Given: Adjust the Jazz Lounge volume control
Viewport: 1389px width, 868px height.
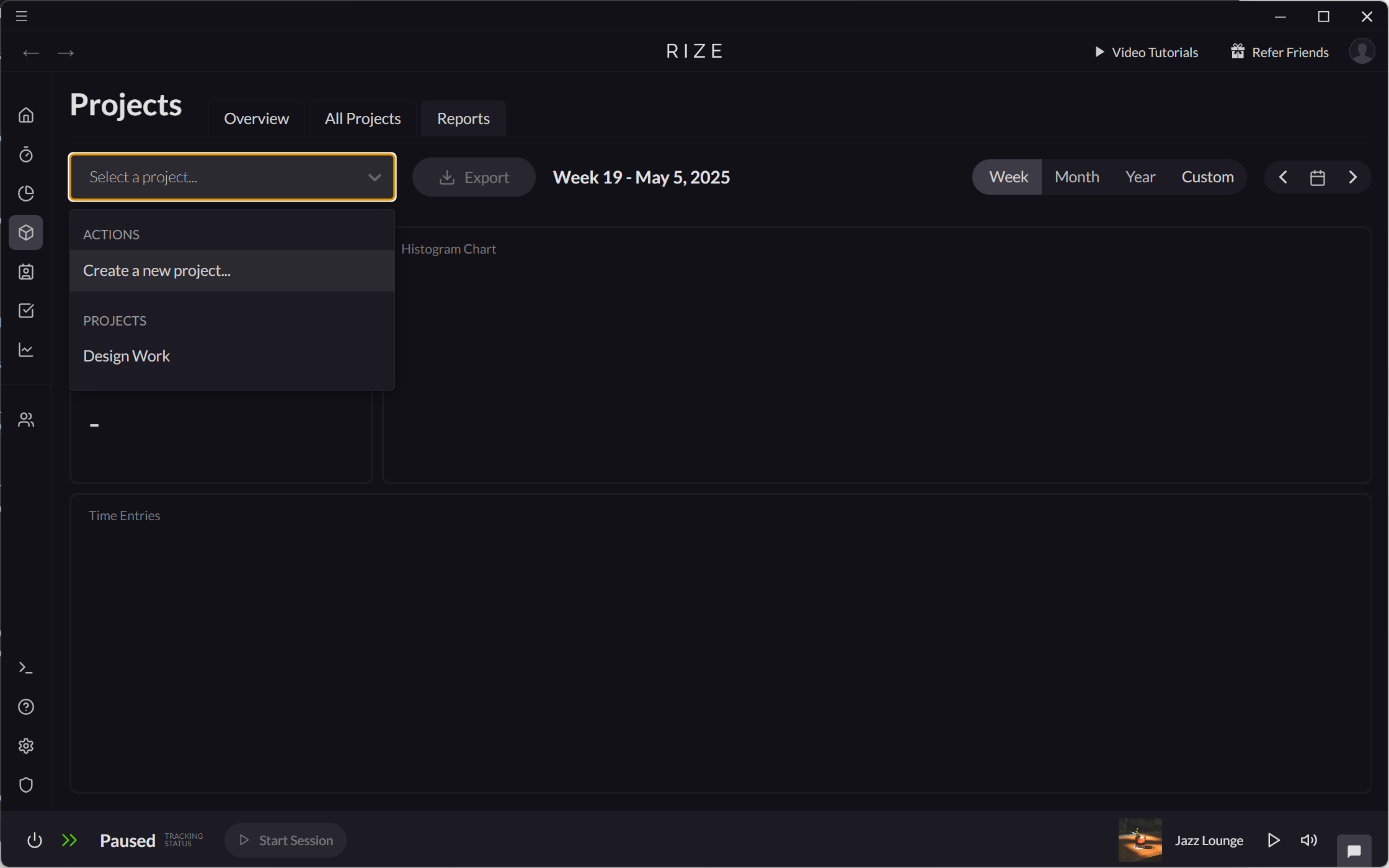Looking at the screenshot, I should point(1309,840).
